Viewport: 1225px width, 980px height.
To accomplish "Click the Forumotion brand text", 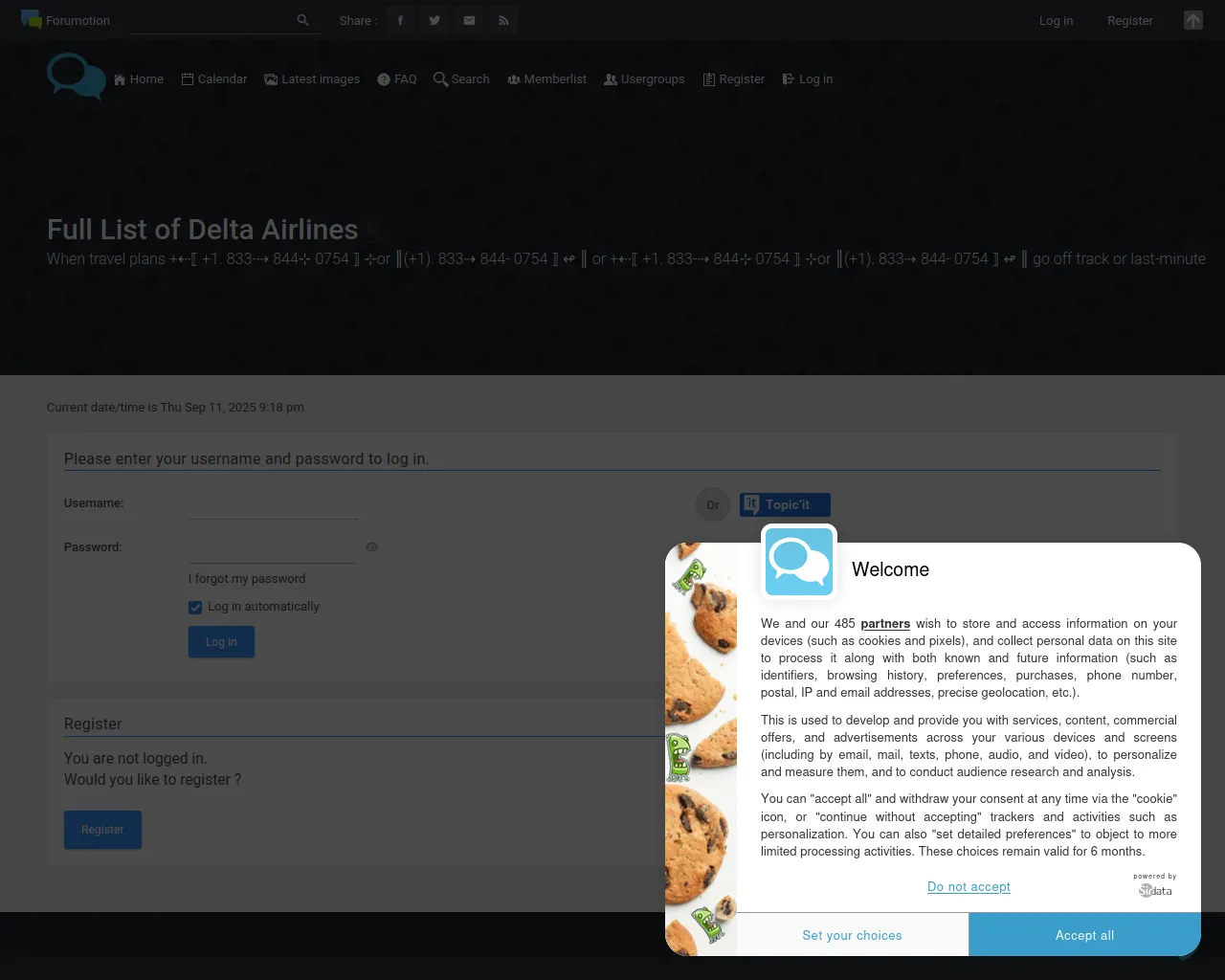I will pyautogui.click(x=78, y=21).
